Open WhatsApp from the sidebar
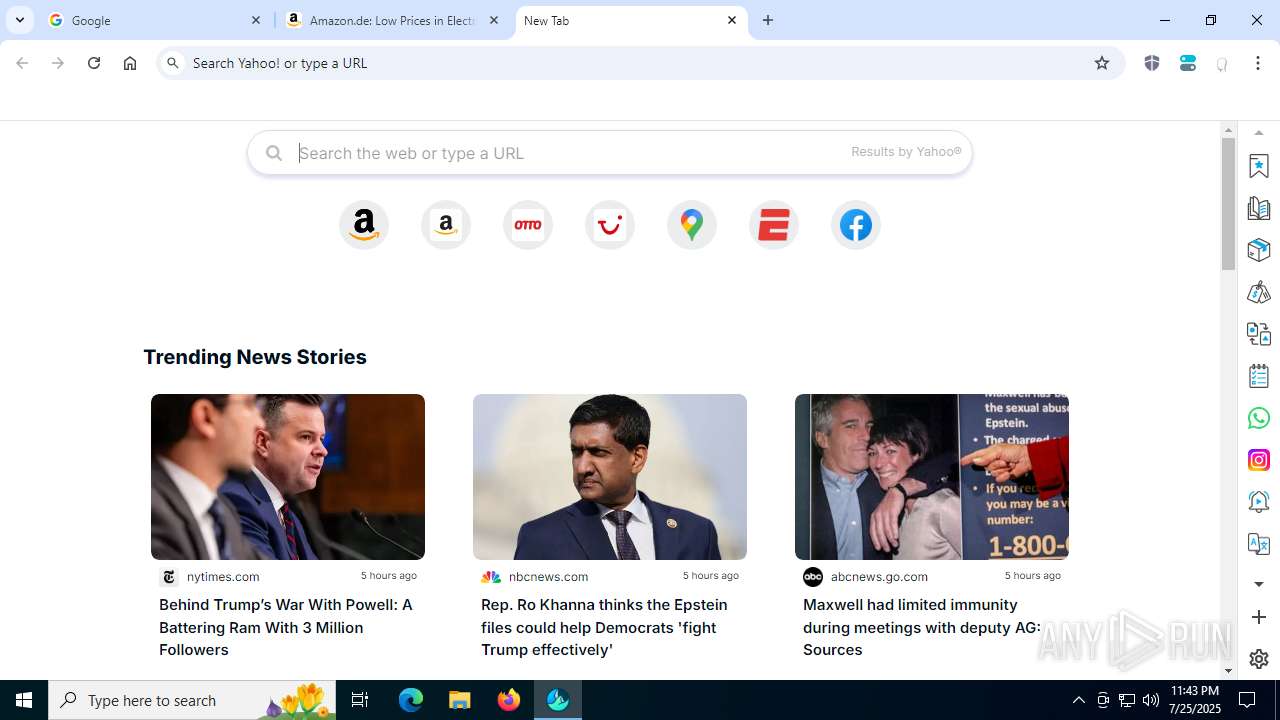The image size is (1280, 720). click(x=1259, y=418)
